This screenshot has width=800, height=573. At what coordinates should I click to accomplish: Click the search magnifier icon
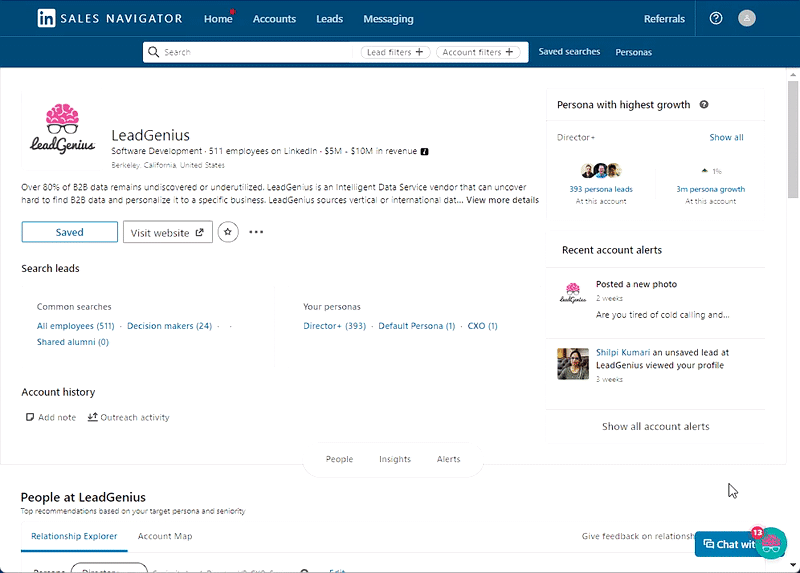pyautogui.click(x=153, y=52)
